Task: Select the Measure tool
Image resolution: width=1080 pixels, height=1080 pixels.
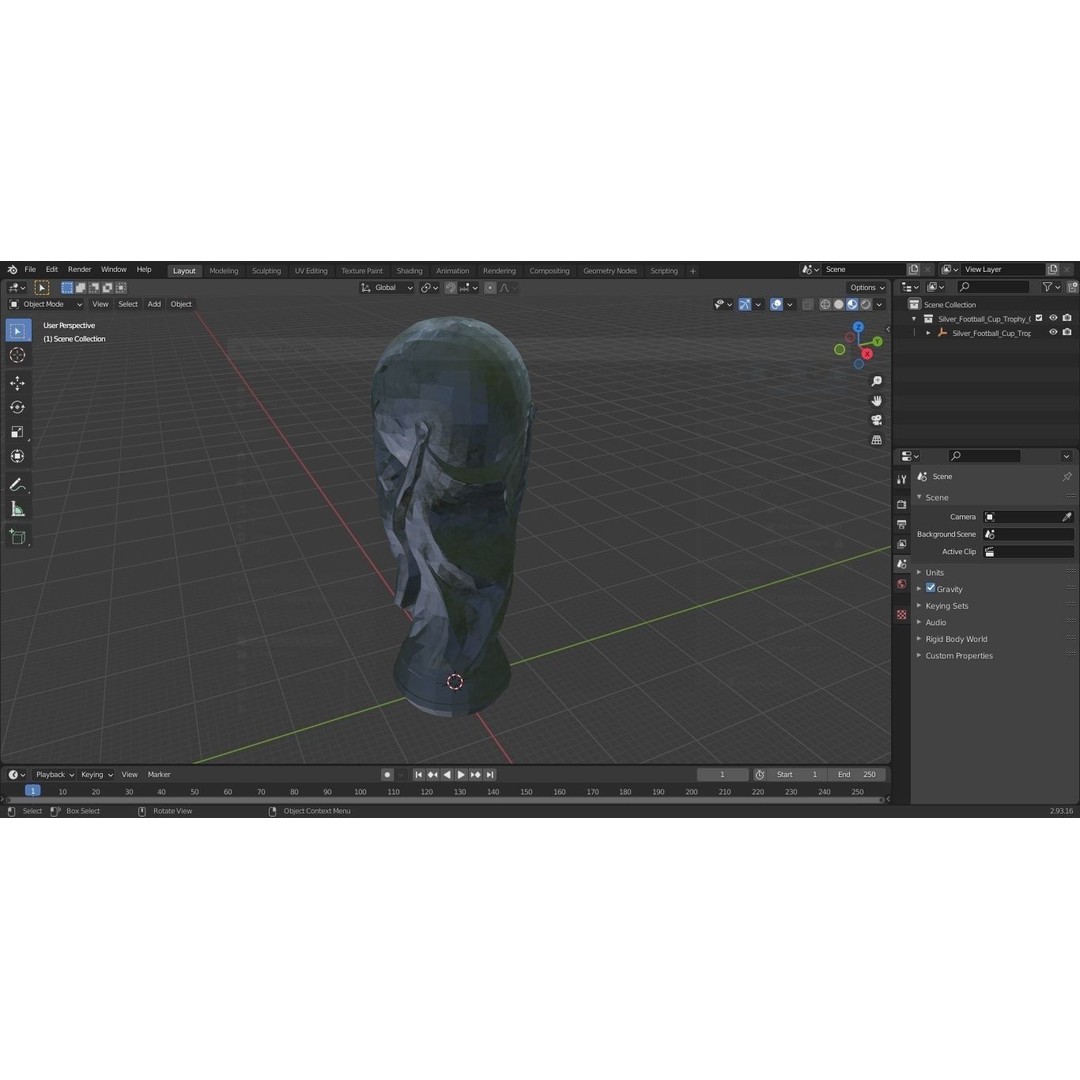Action: [18, 509]
